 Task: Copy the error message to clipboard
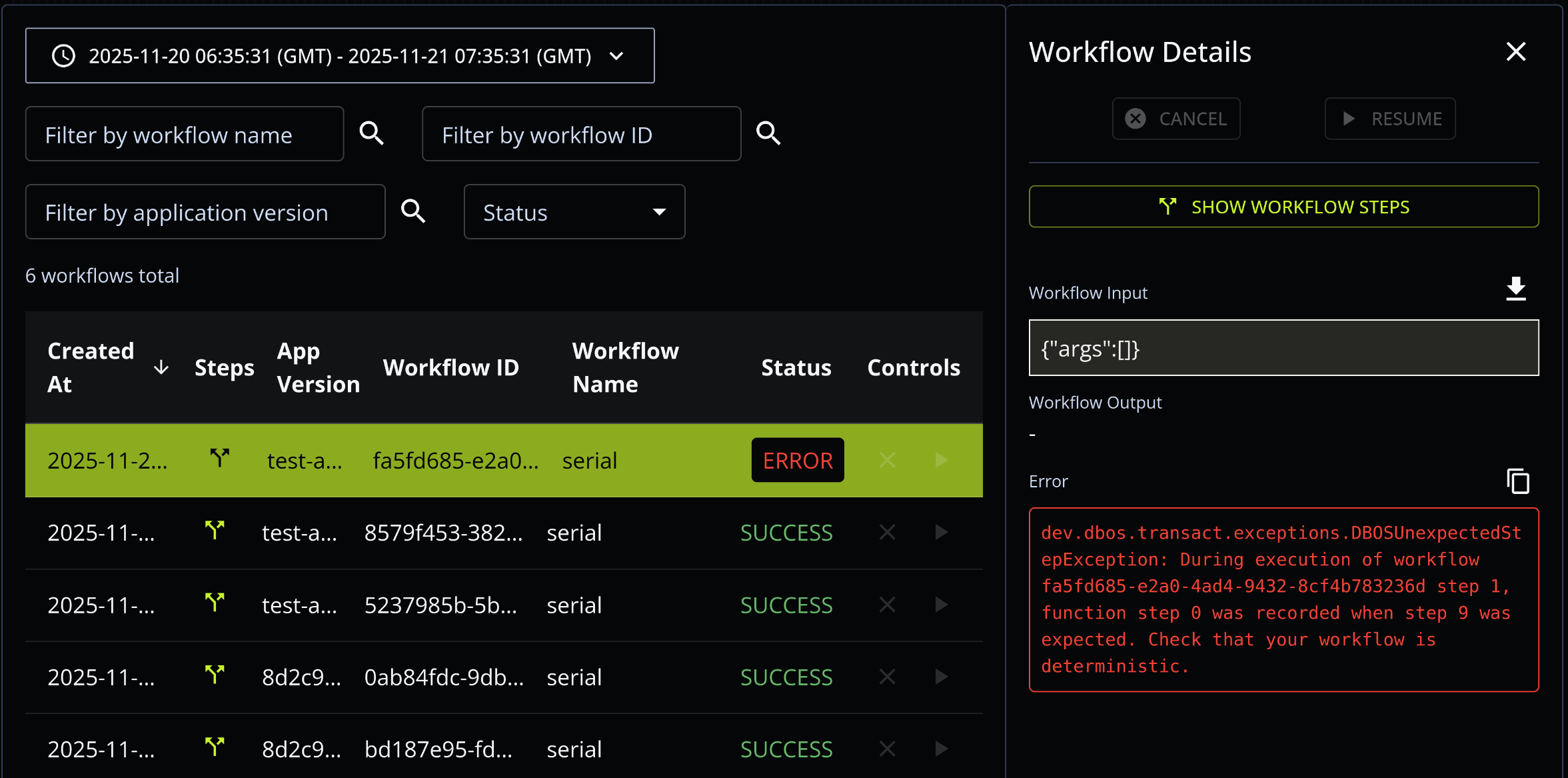point(1517,481)
